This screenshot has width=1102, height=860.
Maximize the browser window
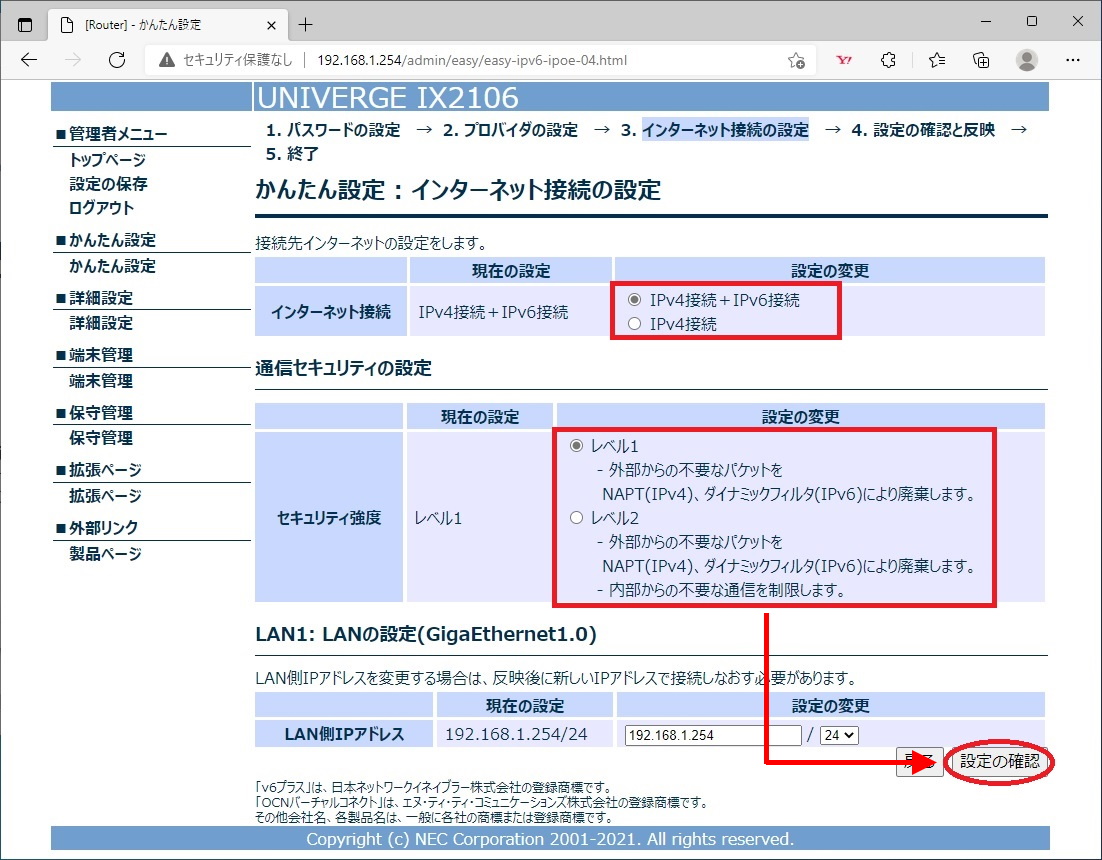[1032, 22]
